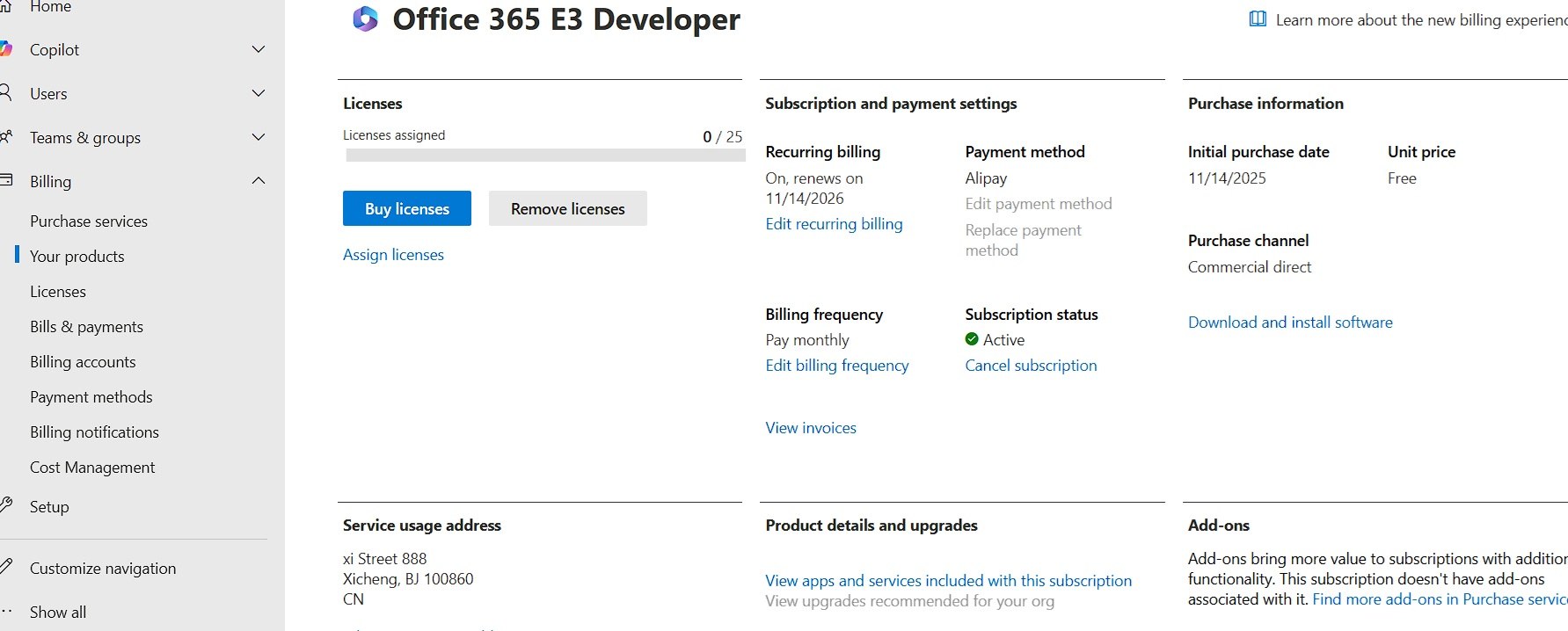Open View invoices link
This screenshot has height=631, width=1568.
coord(811,428)
